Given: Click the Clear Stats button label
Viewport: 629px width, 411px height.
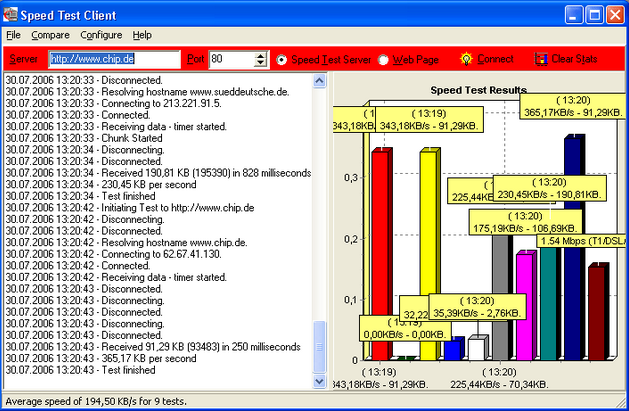Looking at the screenshot, I should tap(574, 59).
